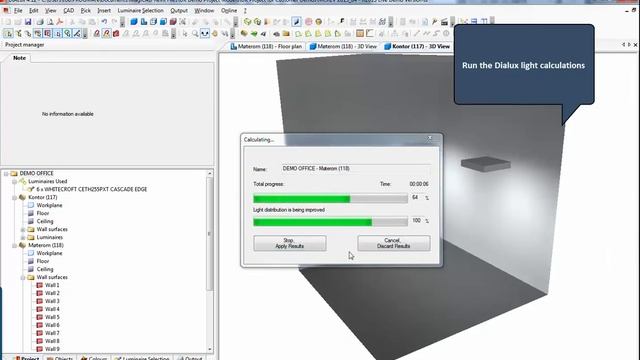Click the project tree scrollbar down arrow
The height and width of the screenshot is (360, 640).
pos(210,349)
